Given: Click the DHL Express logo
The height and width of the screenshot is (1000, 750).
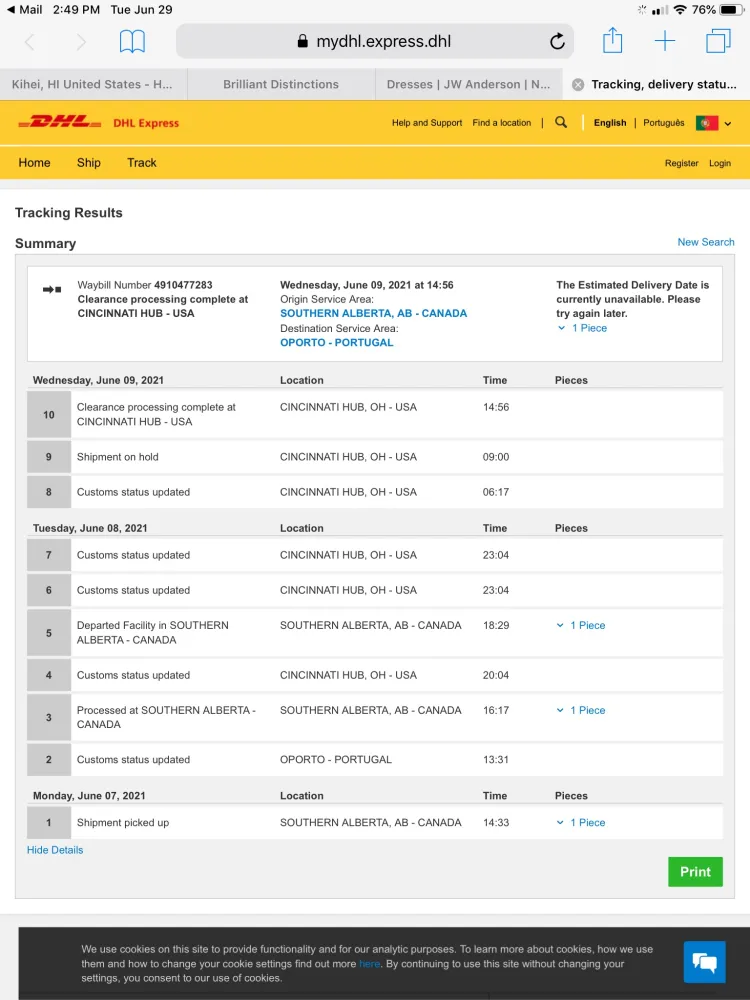Looking at the screenshot, I should tap(99, 123).
